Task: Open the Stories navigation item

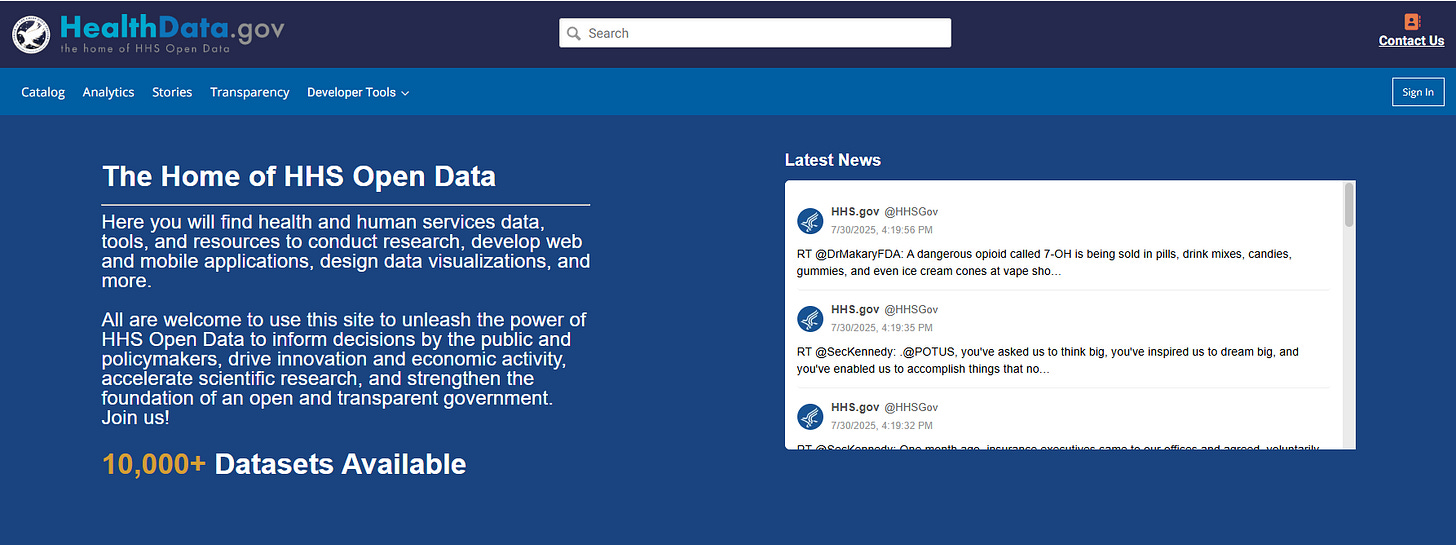Action: 172,92
